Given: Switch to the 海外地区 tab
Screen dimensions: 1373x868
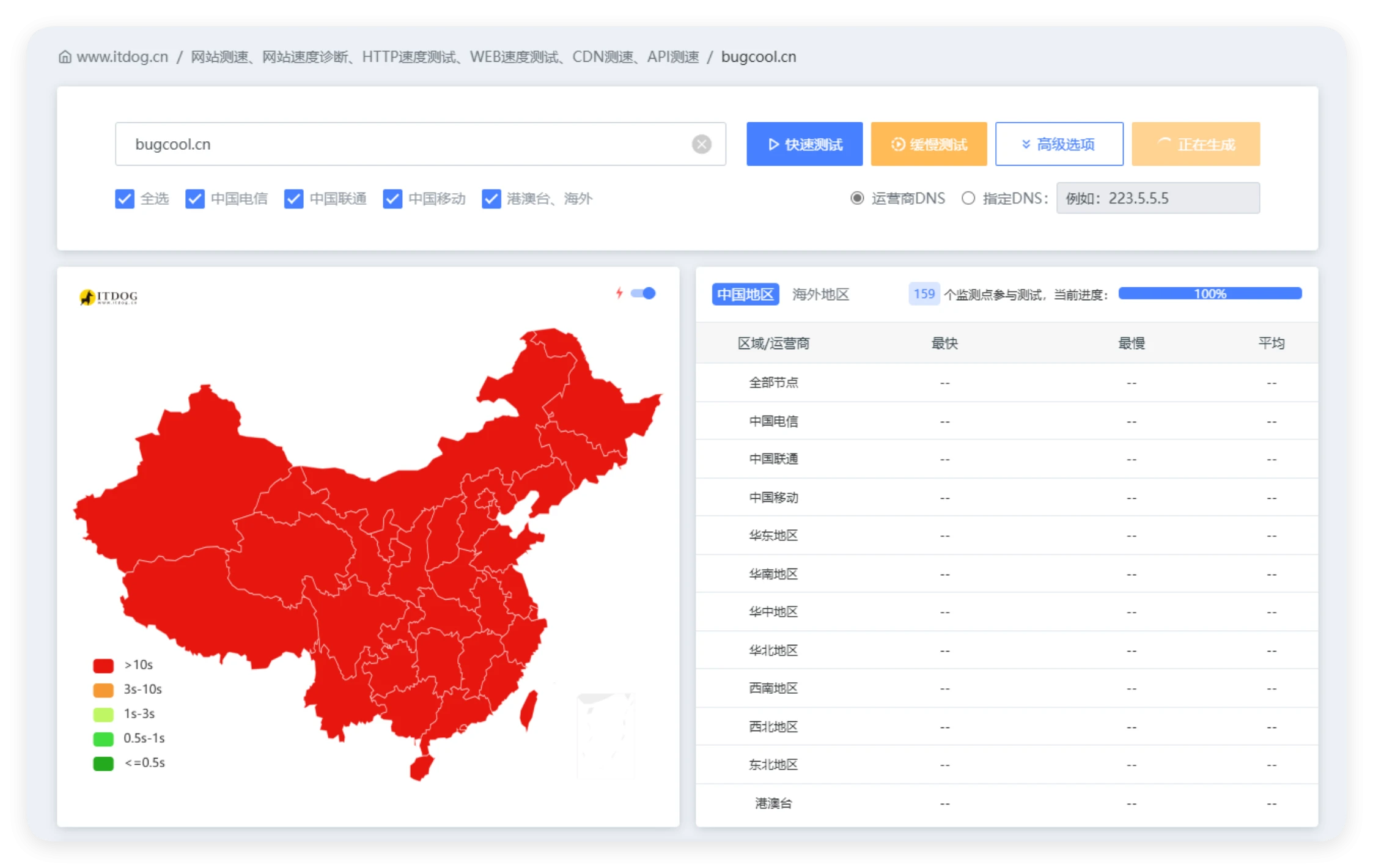Looking at the screenshot, I should click(x=820, y=295).
